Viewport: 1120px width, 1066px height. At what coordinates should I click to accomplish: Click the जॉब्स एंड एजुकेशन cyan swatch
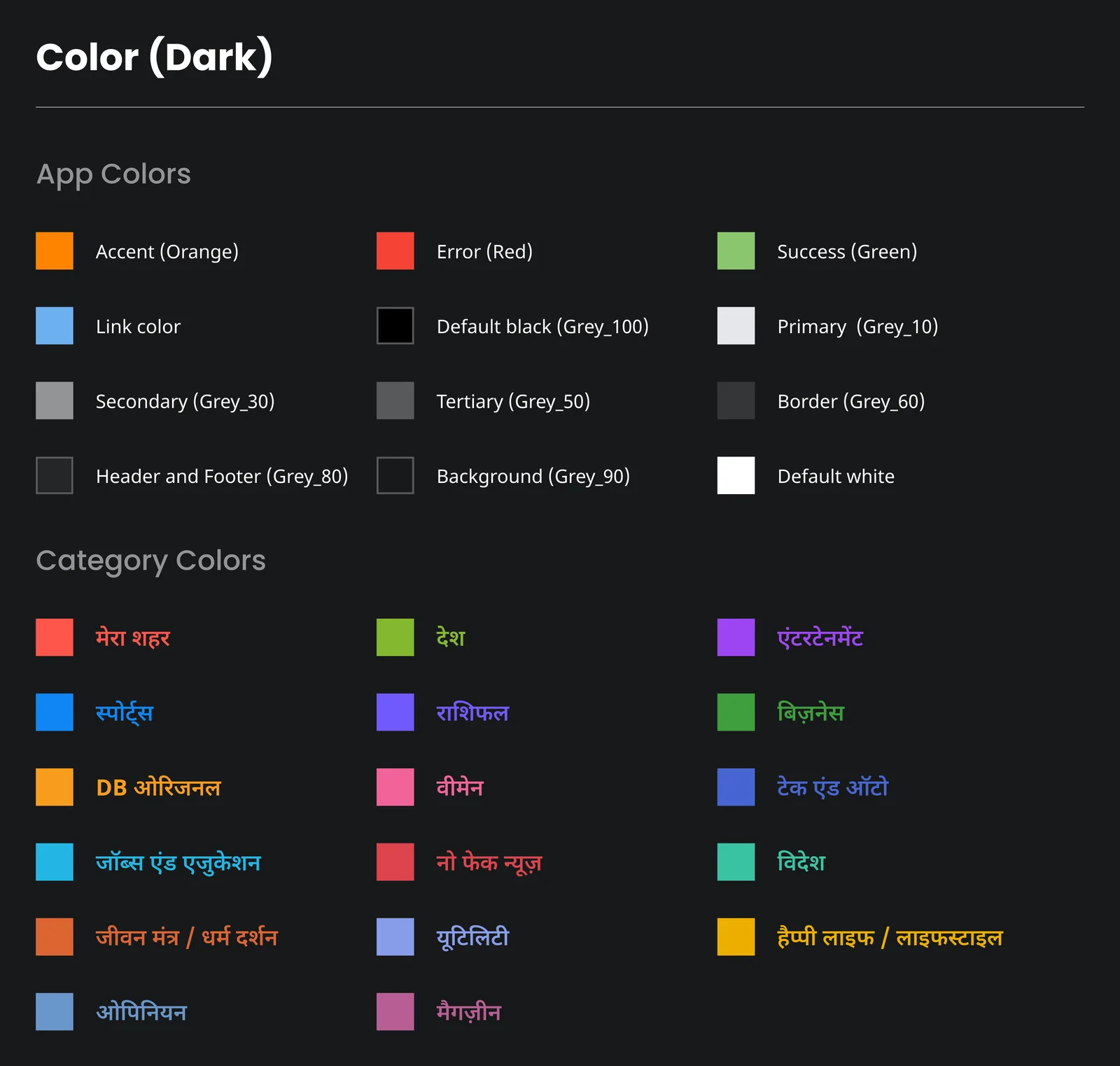pyautogui.click(x=55, y=862)
